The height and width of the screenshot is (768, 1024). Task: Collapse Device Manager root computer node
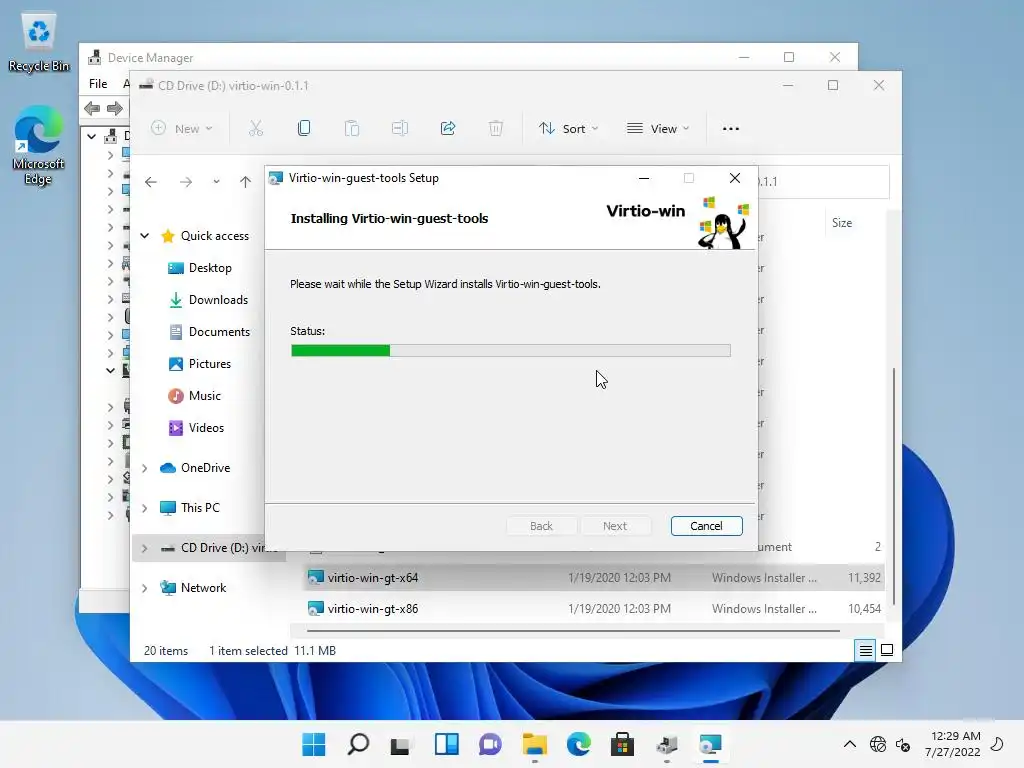92,136
